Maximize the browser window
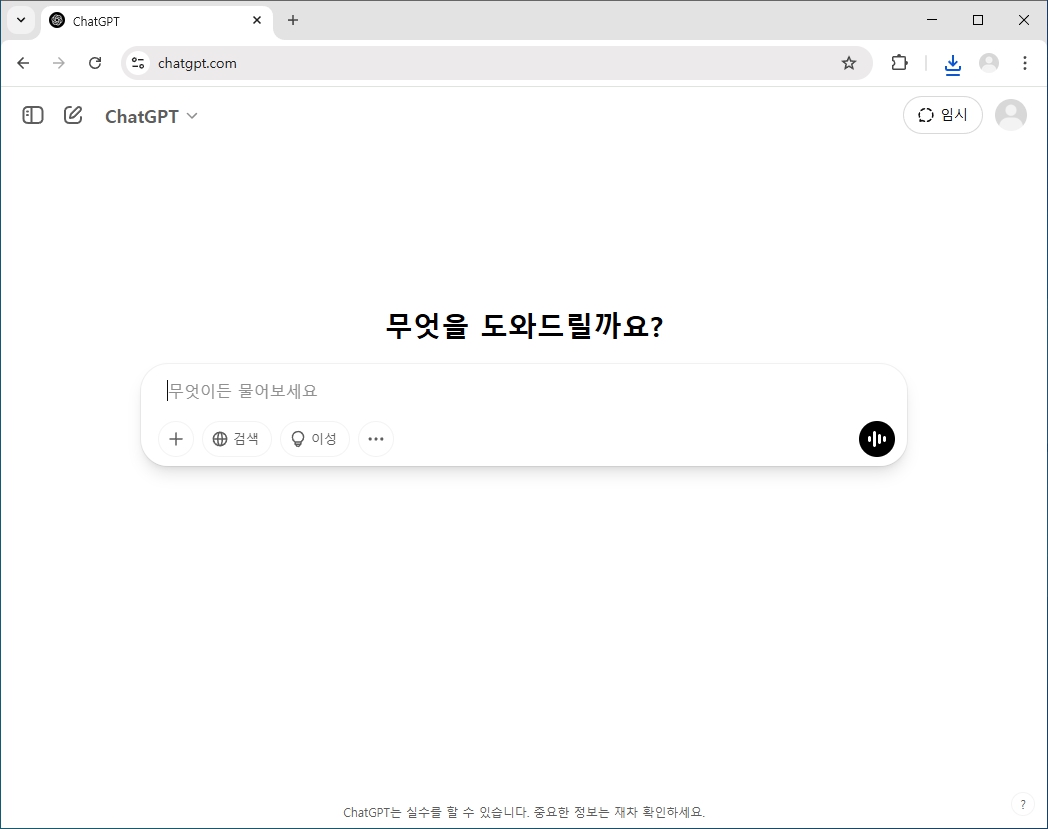The width and height of the screenshot is (1048, 829). click(978, 20)
